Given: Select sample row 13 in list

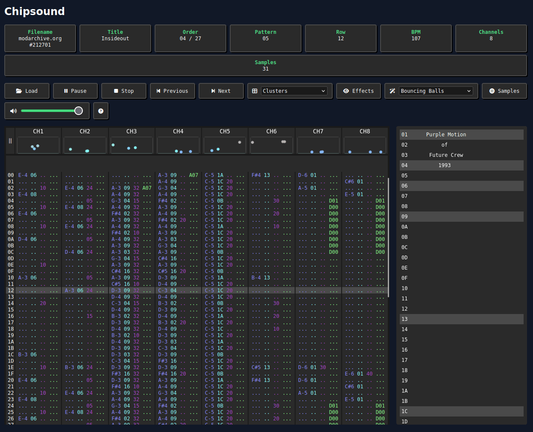Looking at the screenshot, I should click(x=462, y=319).
